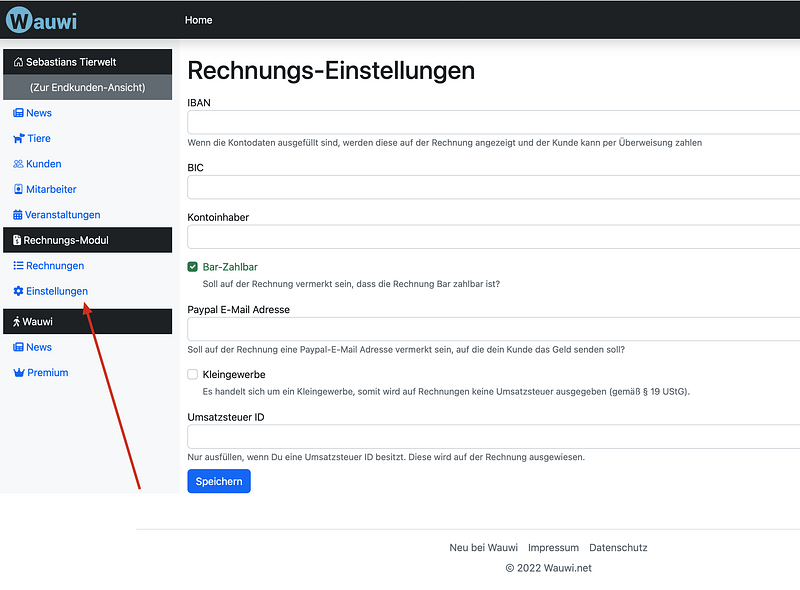Click the Wauwi logo
Image resolution: width=800 pixels, height=590 pixels.
[x=41, y=19]
